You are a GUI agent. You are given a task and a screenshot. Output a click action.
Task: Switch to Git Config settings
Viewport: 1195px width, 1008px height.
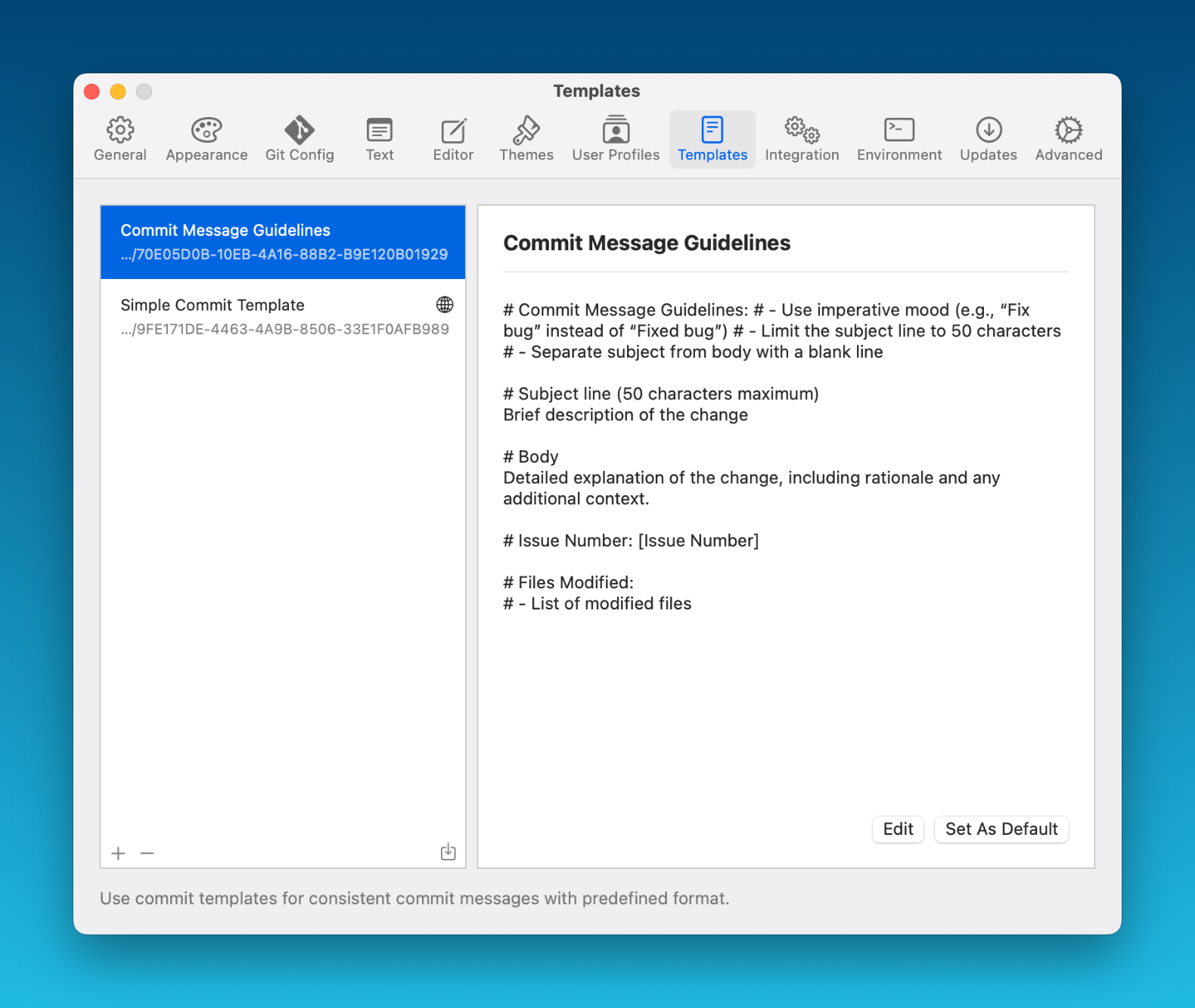pos(300,139)
